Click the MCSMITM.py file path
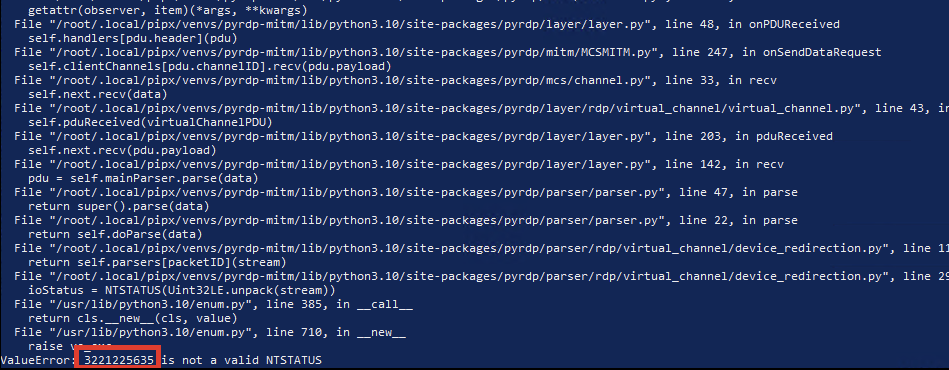949x370 pixels. point(356,53)
